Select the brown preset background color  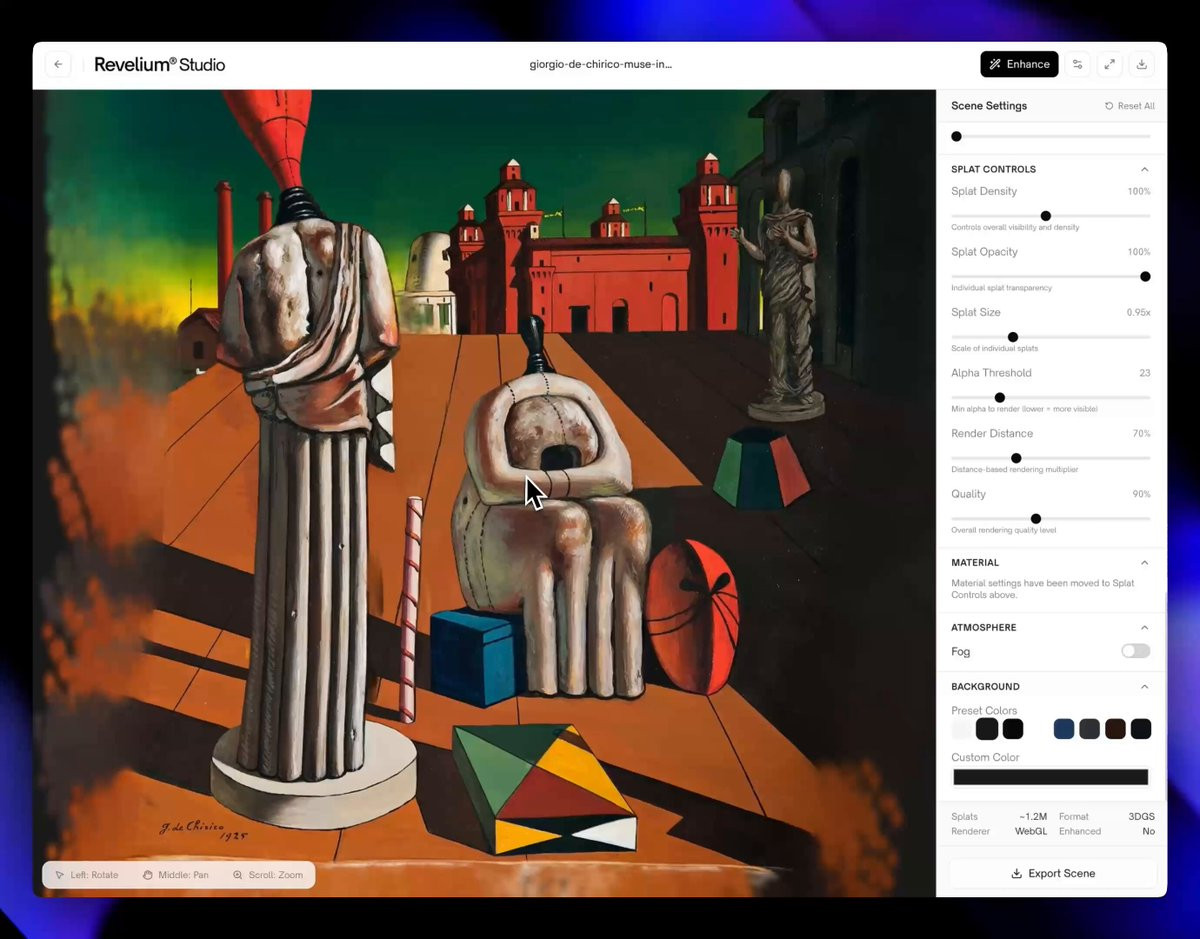click(x=1115, y=729)
